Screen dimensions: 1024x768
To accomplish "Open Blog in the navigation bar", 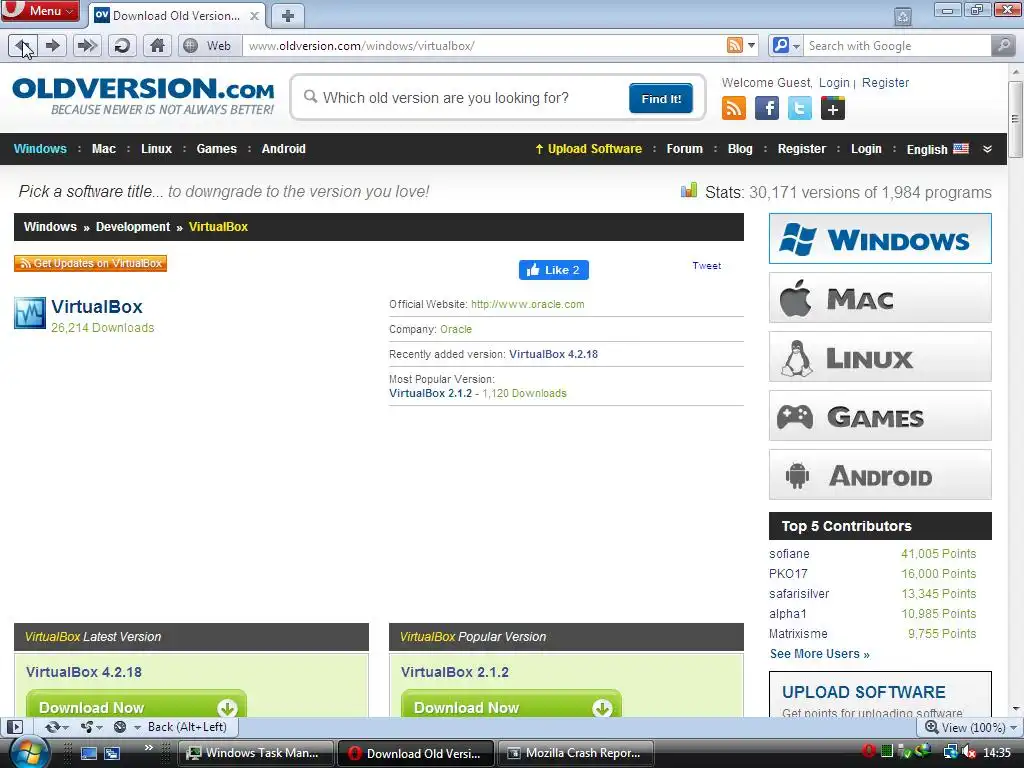I will [740, 149].
